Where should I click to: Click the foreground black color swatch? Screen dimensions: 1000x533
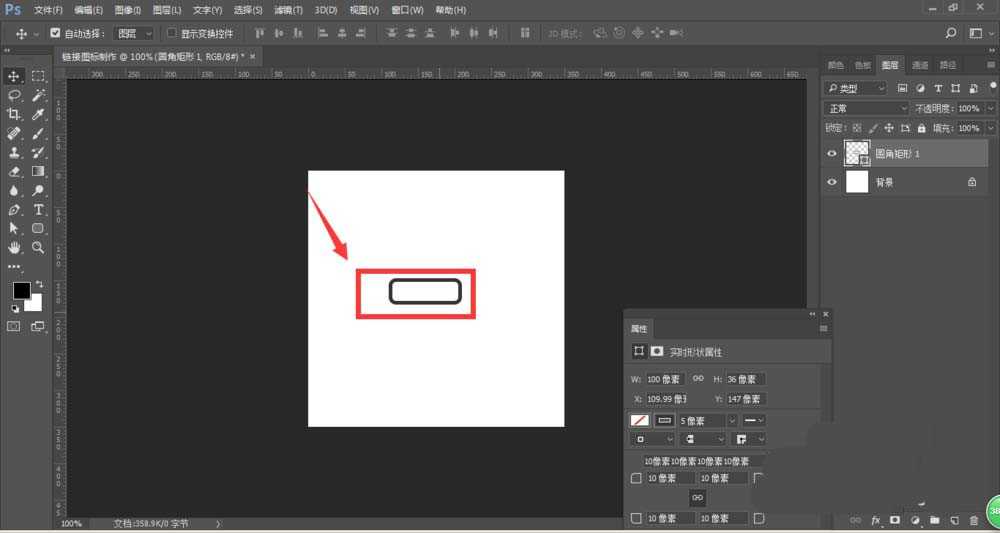20,291
